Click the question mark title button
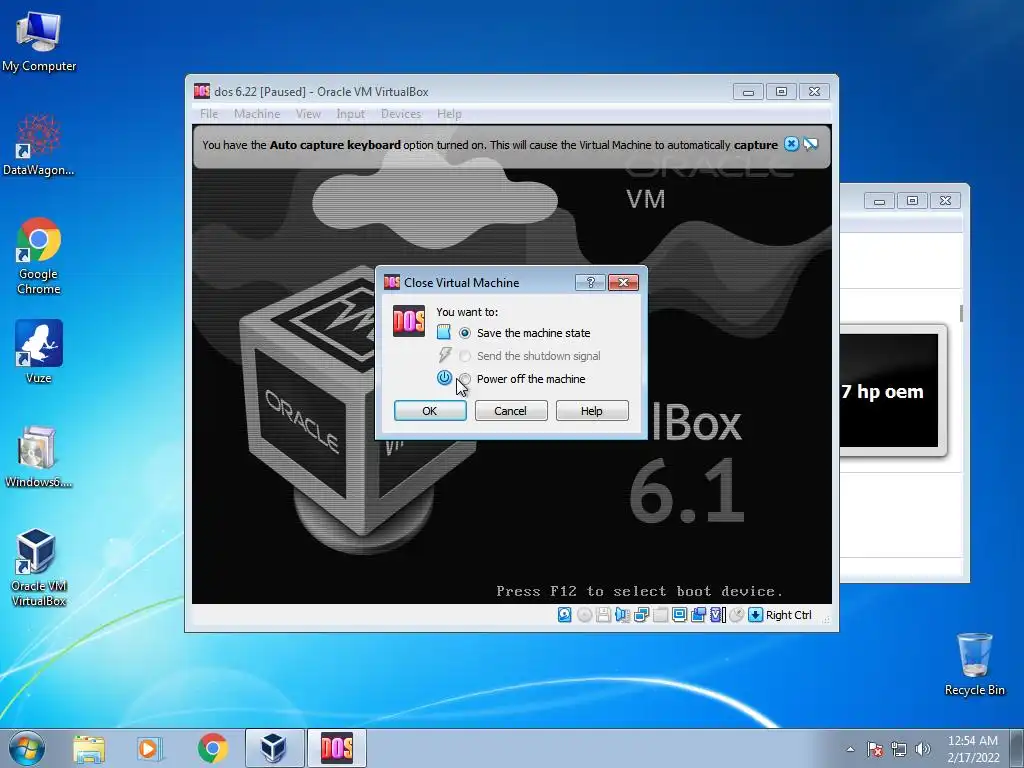This screenshot has width=1024, height=768. (x=590, y=282)
